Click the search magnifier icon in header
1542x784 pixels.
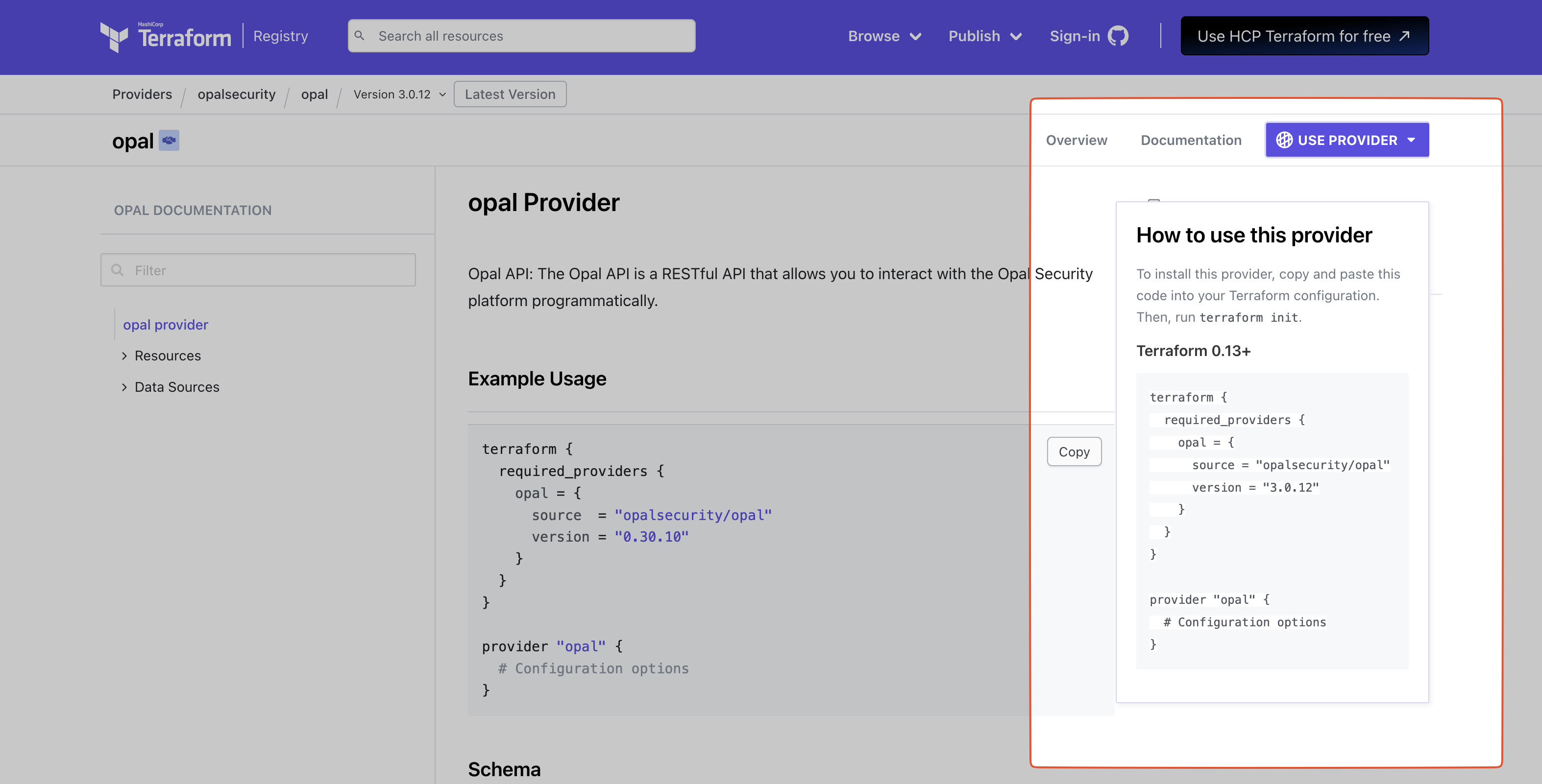coord(360,36)
